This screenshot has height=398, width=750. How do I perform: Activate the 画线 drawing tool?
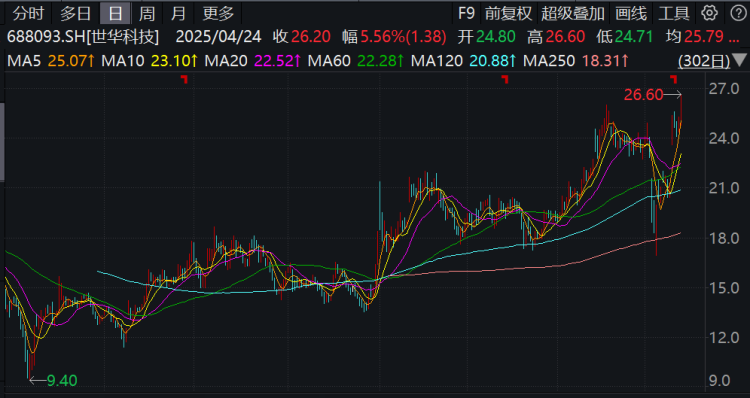[631, 13]
